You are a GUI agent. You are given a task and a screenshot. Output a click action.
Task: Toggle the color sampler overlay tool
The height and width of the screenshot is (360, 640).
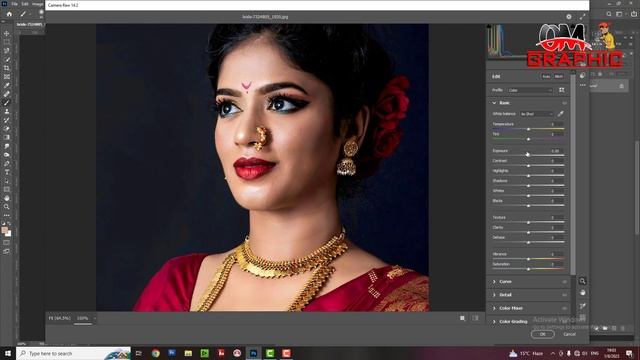[x=582, y=306]
